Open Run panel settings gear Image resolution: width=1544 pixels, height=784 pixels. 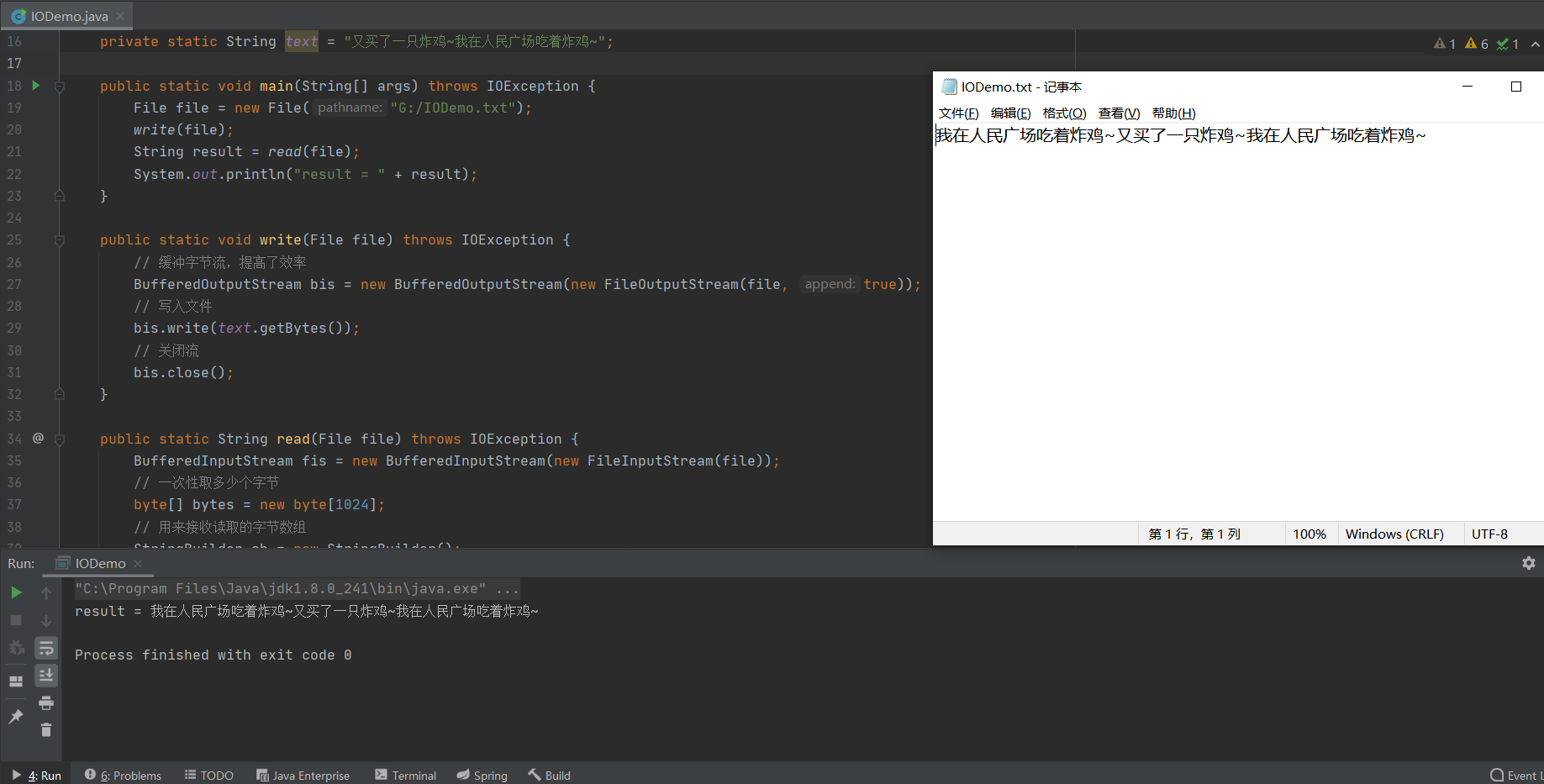1529,563
